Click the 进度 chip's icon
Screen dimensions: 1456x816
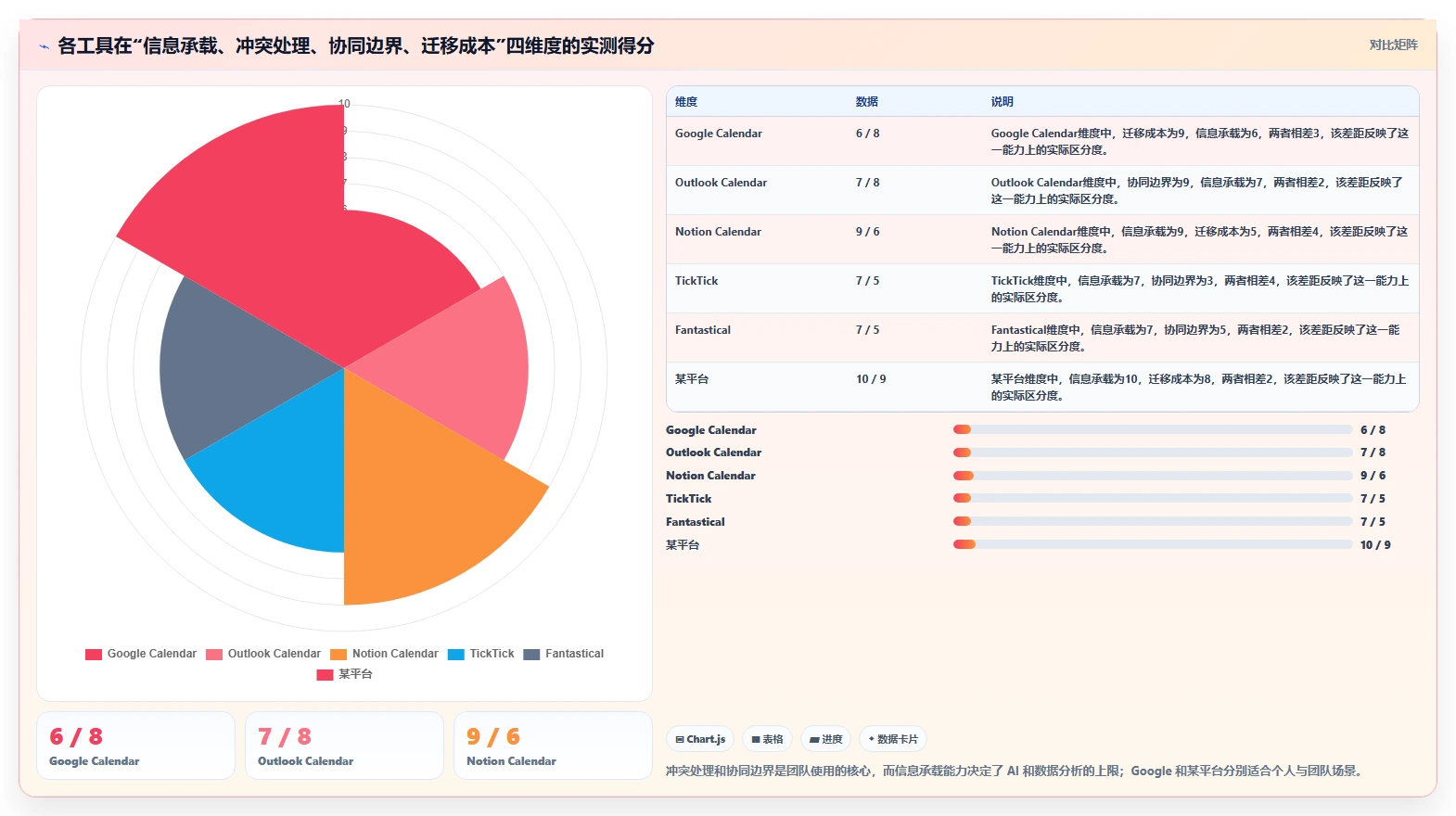coord(814,739)
